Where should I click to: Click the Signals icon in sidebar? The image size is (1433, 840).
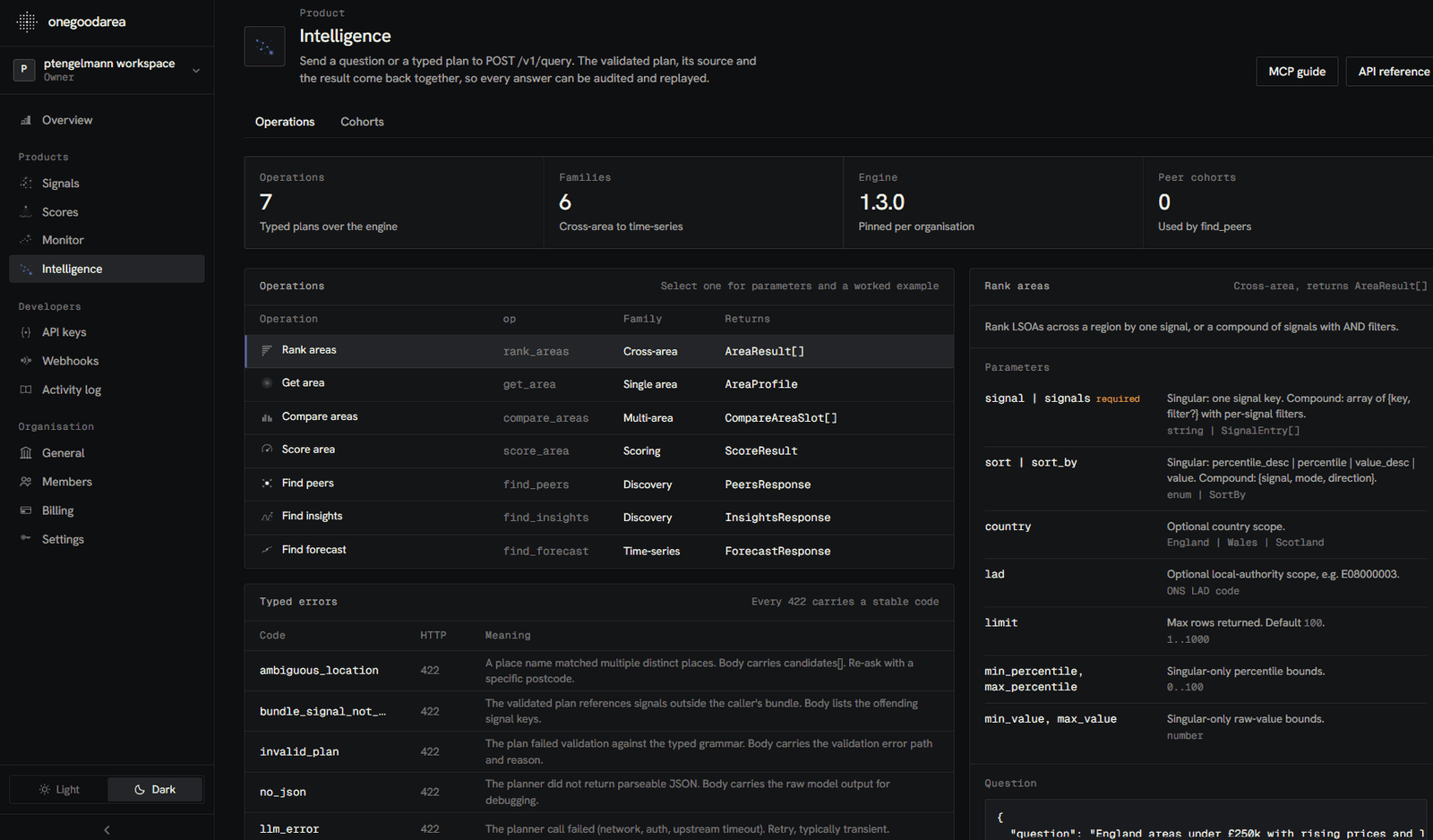pyautogui.click(x=26, y=183)
